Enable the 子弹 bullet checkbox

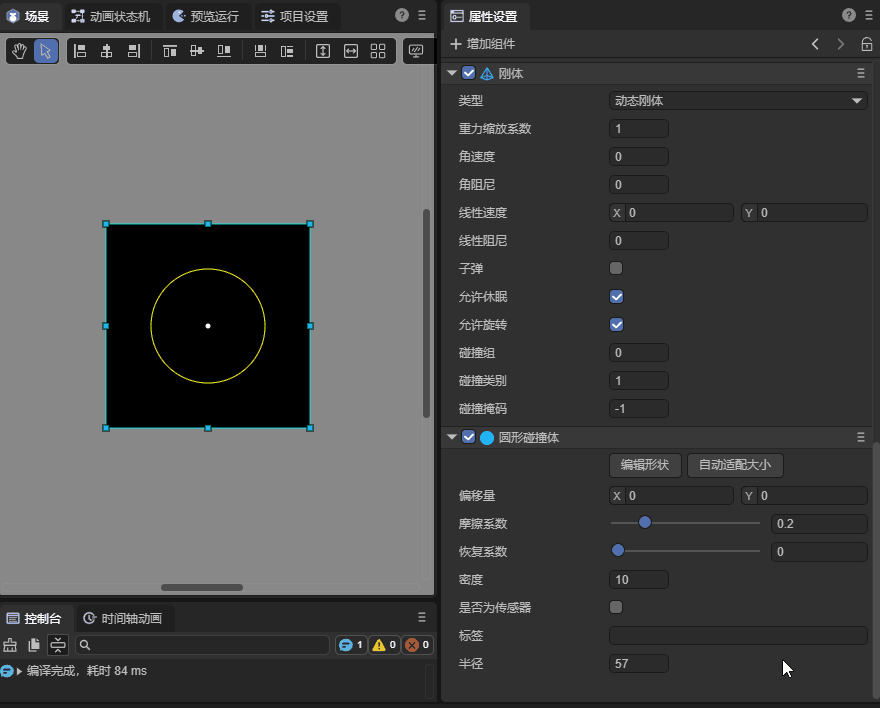point(616,268)
